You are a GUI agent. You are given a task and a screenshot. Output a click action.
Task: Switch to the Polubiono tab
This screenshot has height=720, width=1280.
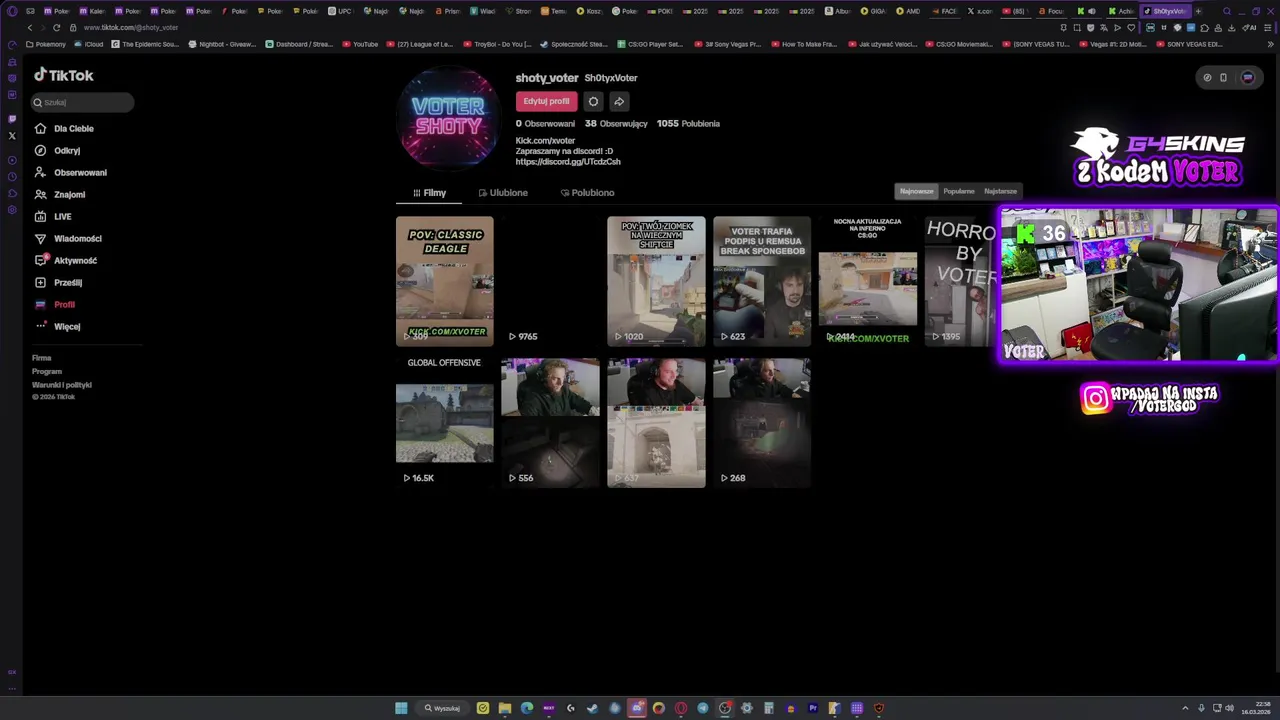pyautogui.click(x=588, y=193)
